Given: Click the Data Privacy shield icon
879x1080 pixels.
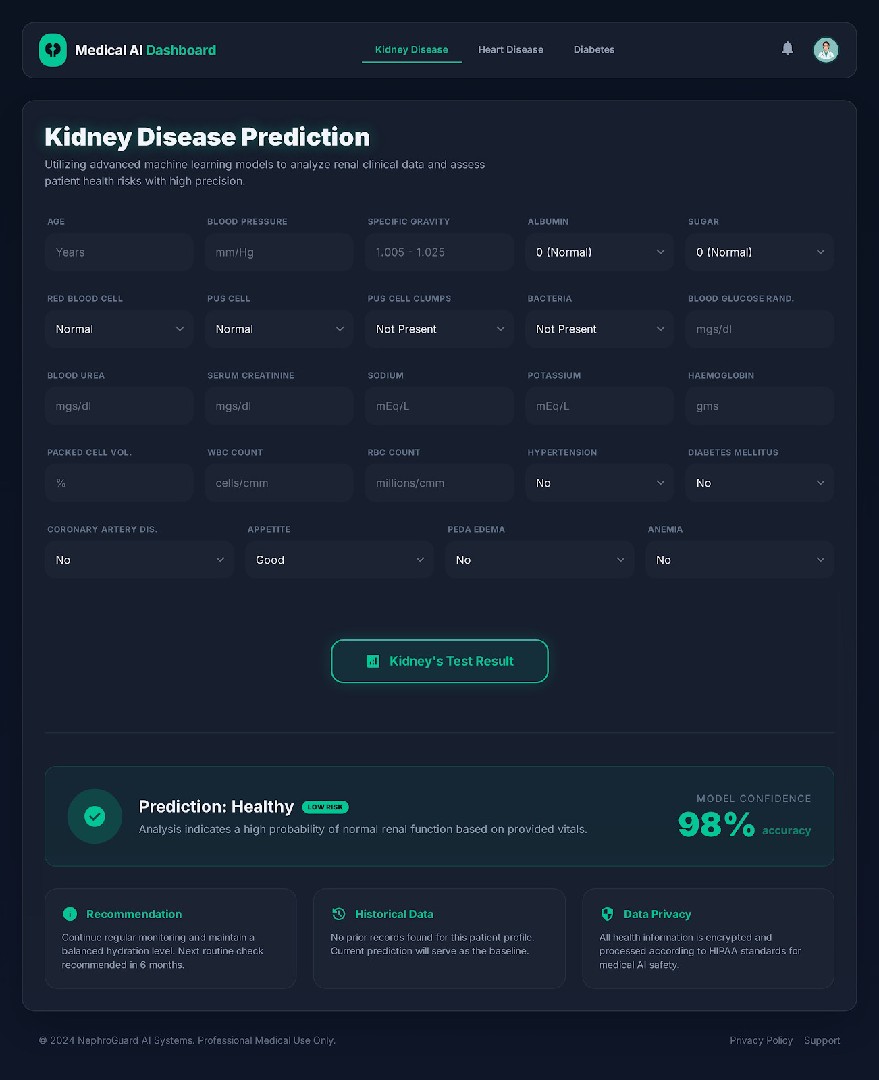Looking at the screenshot, I should (x=607, y=913).
